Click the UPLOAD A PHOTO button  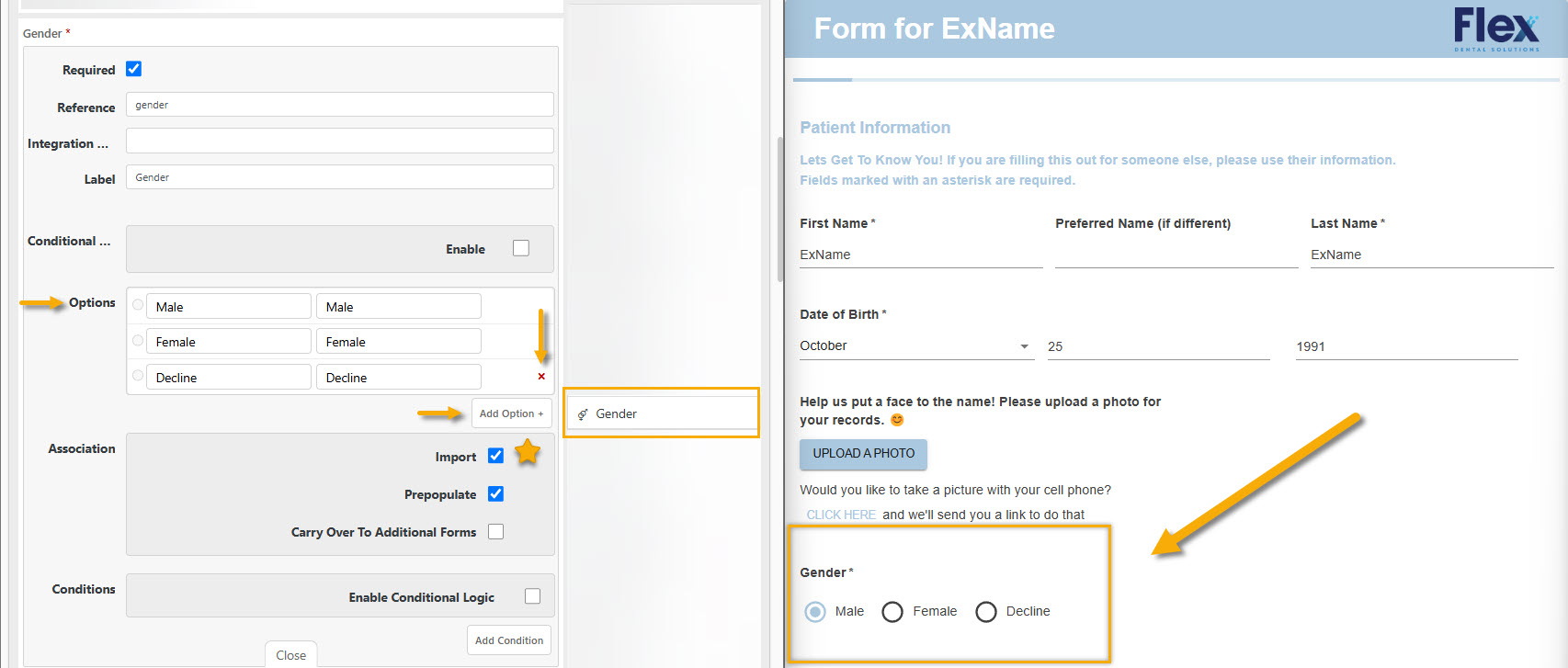(863, 454)
